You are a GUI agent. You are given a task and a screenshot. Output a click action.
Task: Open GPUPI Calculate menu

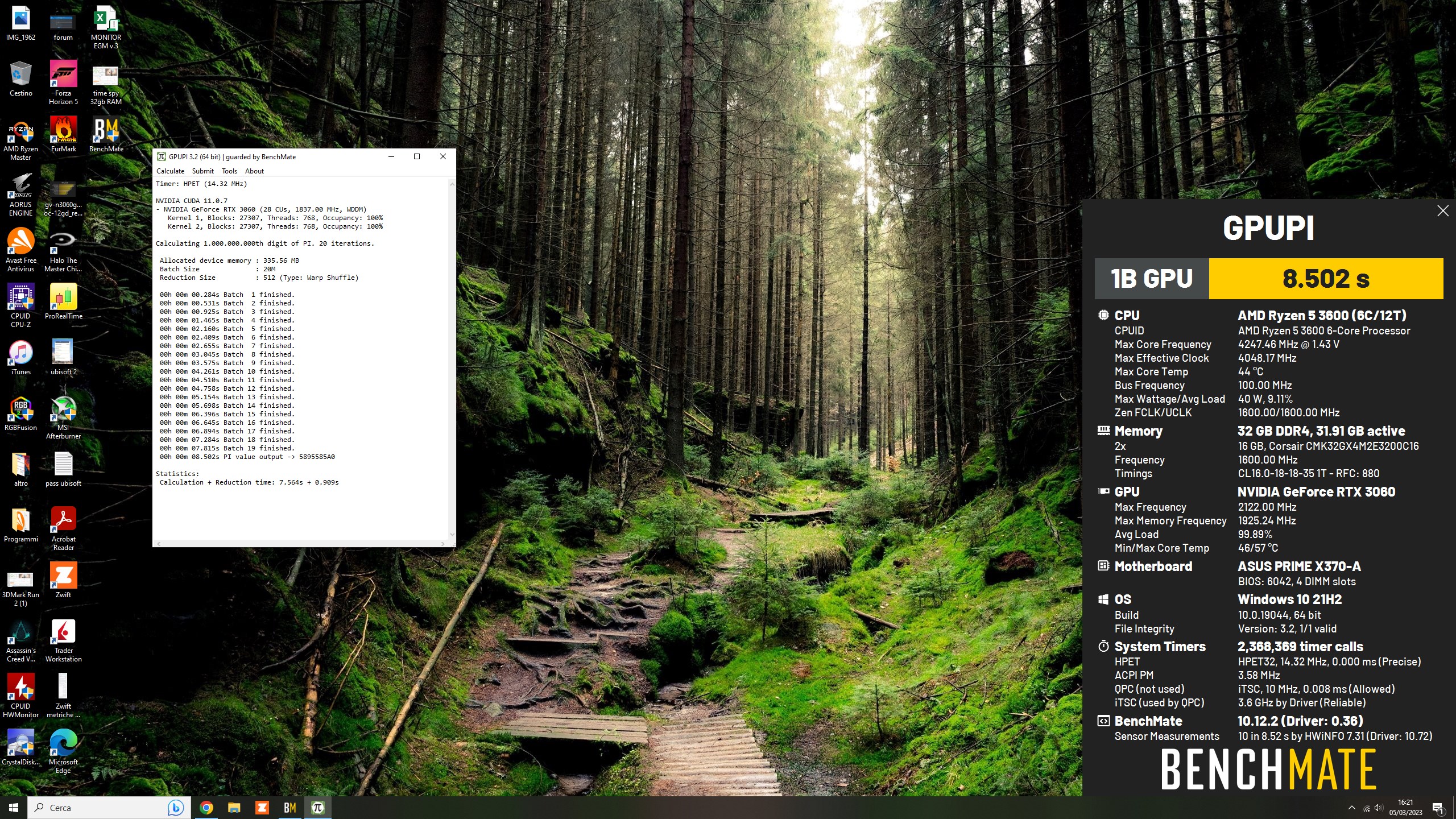point(170,171)
